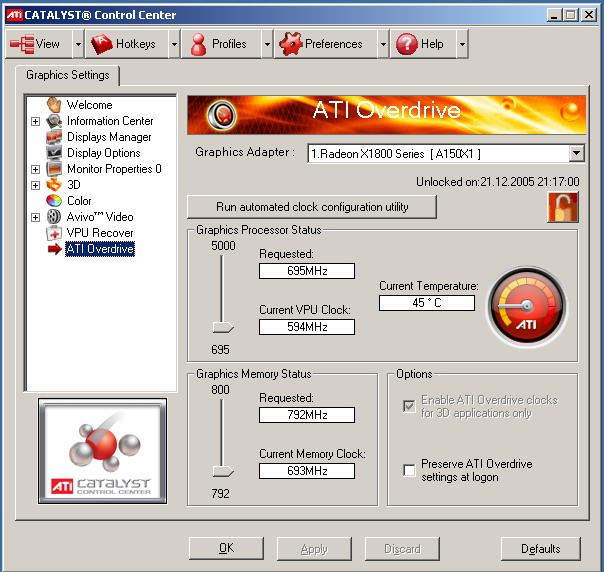Open the Profiles dropdown arrow

coord(267,44)
